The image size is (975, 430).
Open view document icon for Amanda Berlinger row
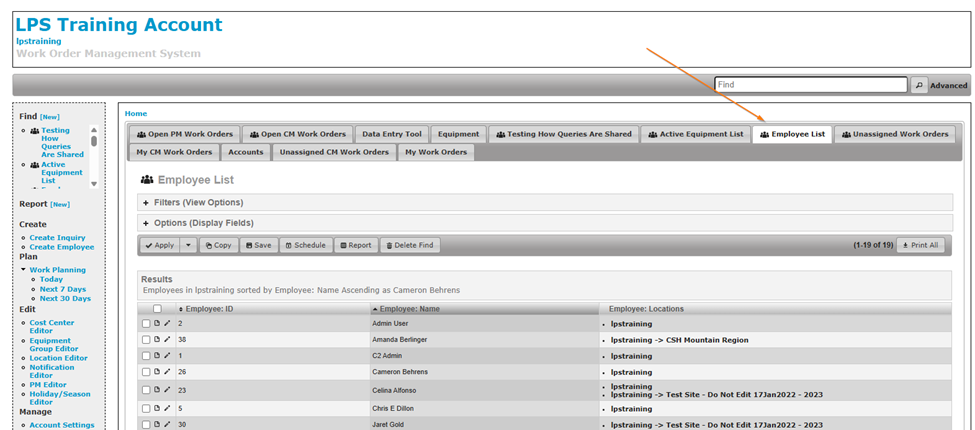(157, 340)
